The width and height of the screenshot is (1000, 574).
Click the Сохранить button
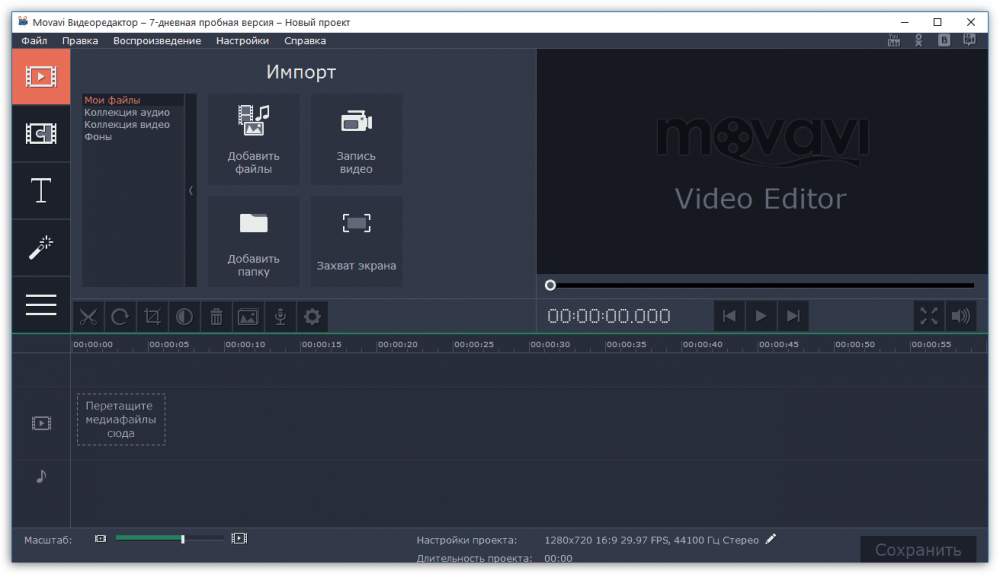tap(918, 550)
